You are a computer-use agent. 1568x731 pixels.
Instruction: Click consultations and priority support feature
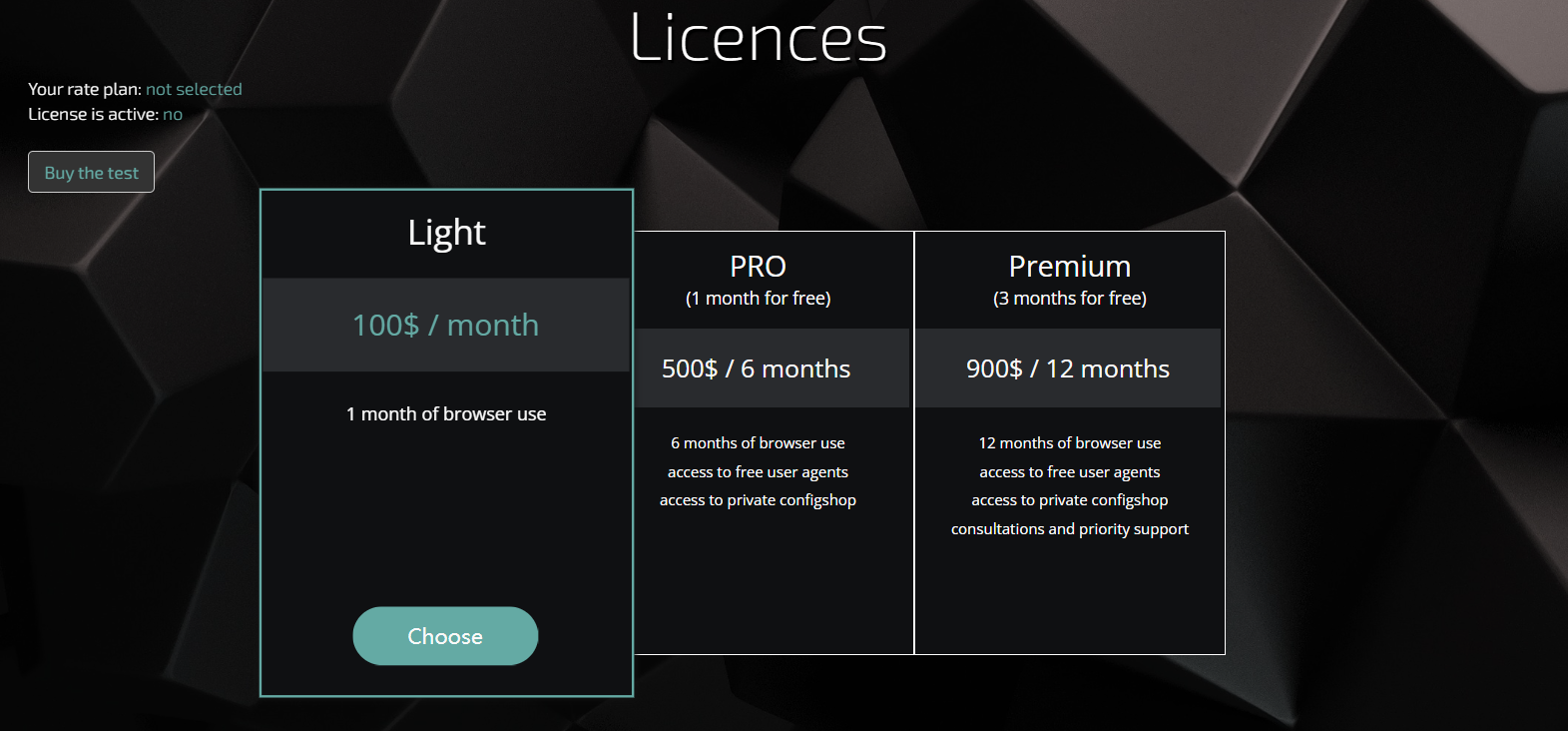1069,529
